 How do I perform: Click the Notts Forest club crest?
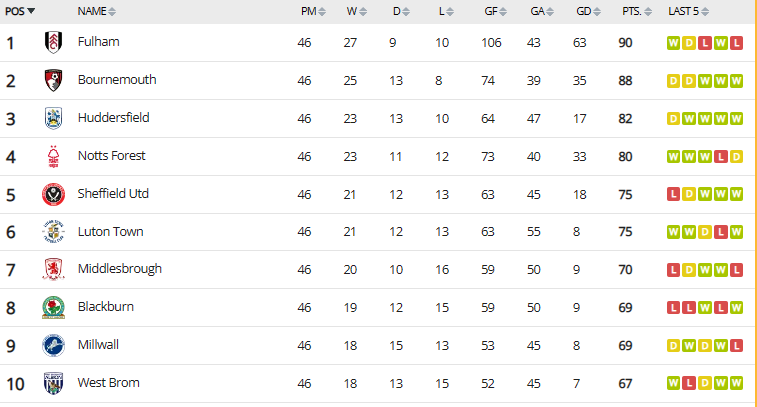[x=53, y=156]
